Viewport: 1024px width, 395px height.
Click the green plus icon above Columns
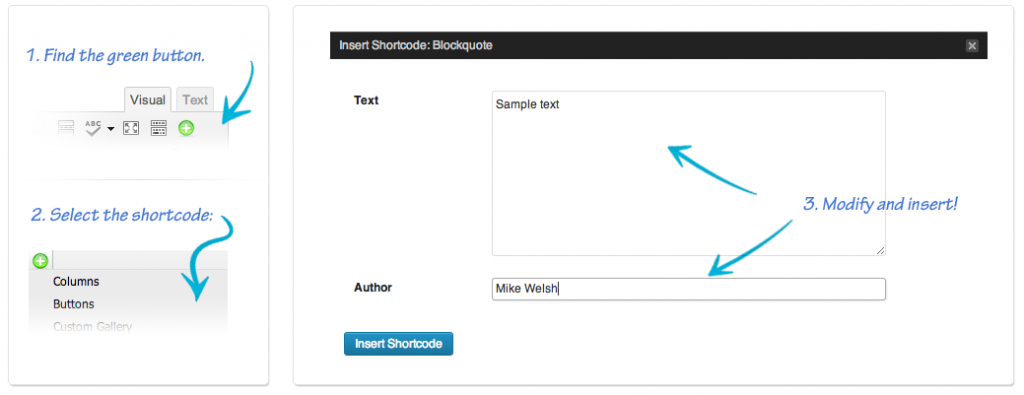point(40,261)
